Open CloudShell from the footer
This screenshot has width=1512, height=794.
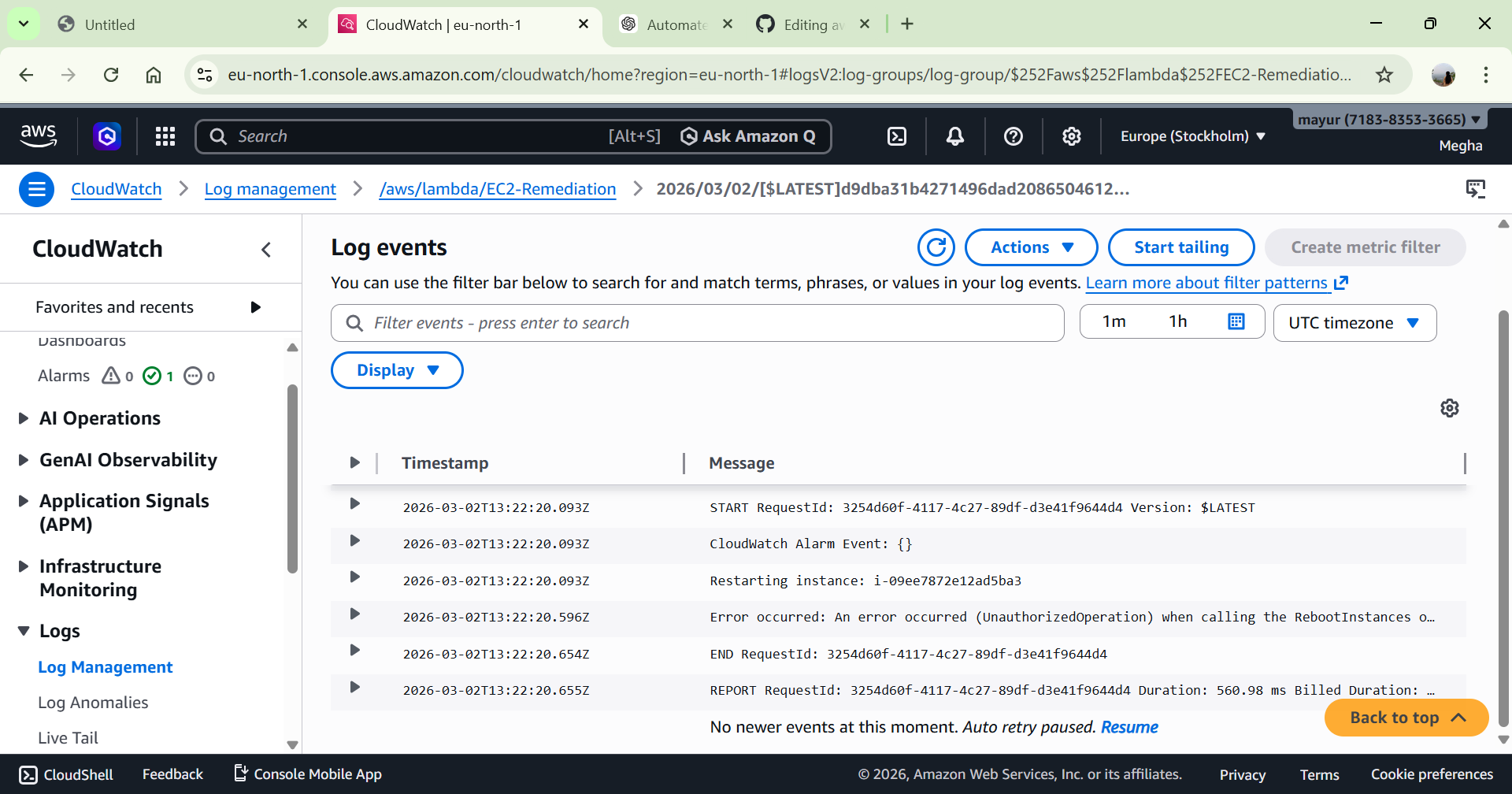tap(67, 774)
